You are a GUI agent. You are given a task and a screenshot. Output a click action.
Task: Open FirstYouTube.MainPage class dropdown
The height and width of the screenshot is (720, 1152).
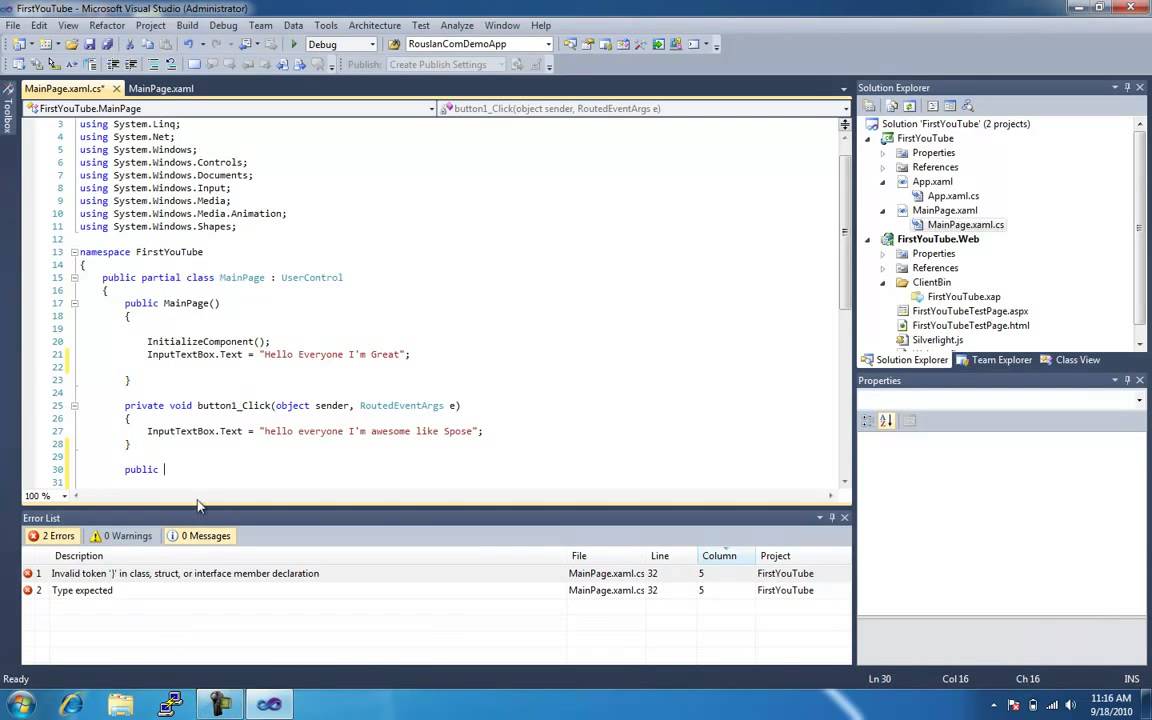(431, 109)
